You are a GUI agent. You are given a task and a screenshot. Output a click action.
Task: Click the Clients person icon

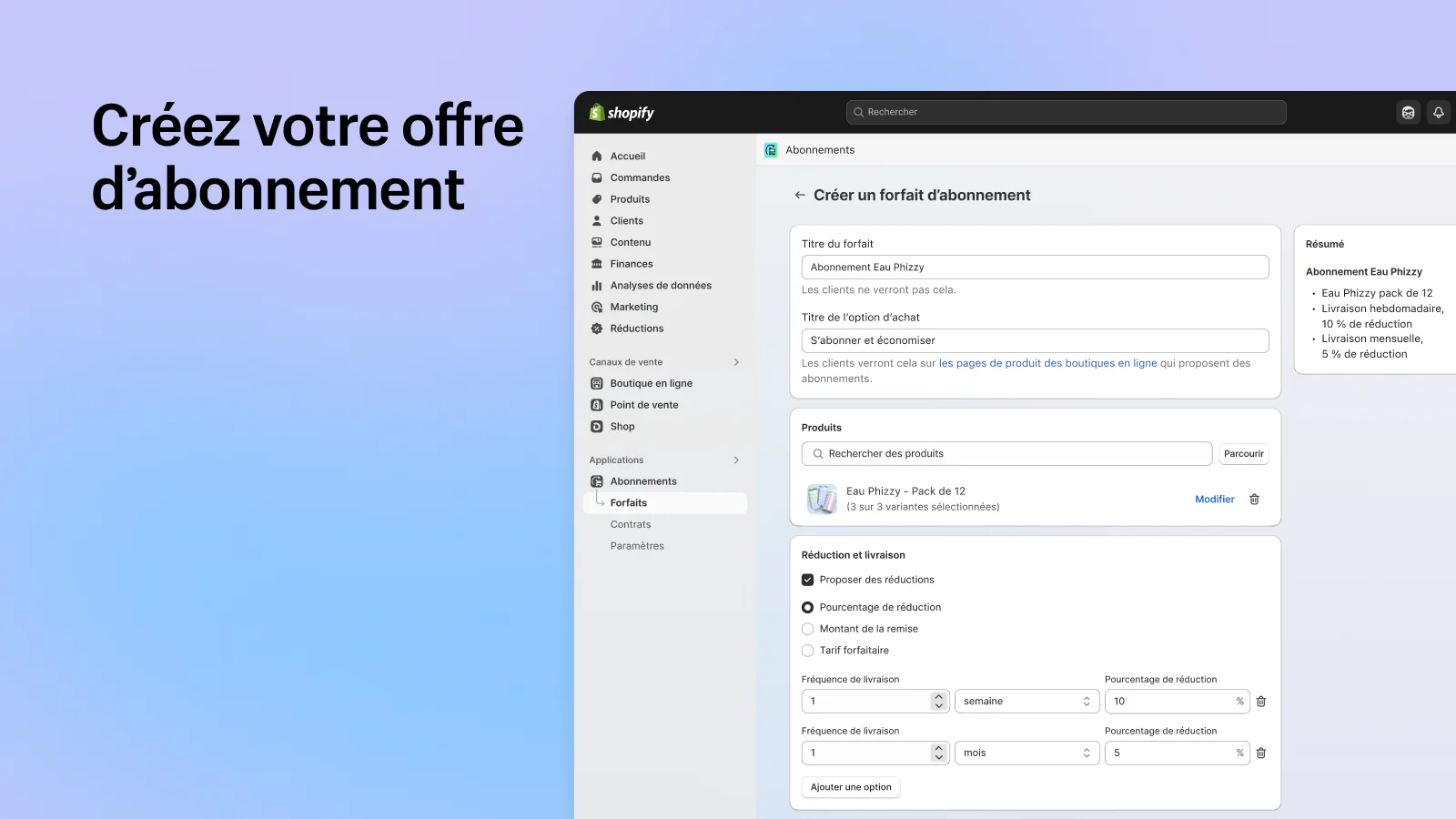coord(597,221)
